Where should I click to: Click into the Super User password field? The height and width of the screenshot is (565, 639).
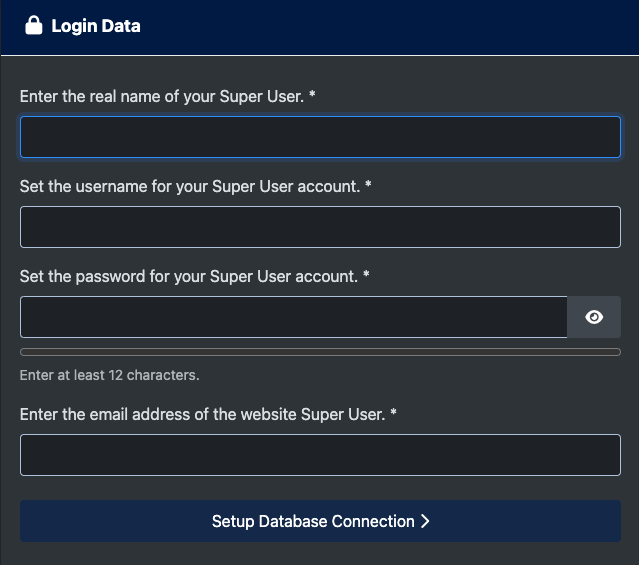click(x=293, y=317)
